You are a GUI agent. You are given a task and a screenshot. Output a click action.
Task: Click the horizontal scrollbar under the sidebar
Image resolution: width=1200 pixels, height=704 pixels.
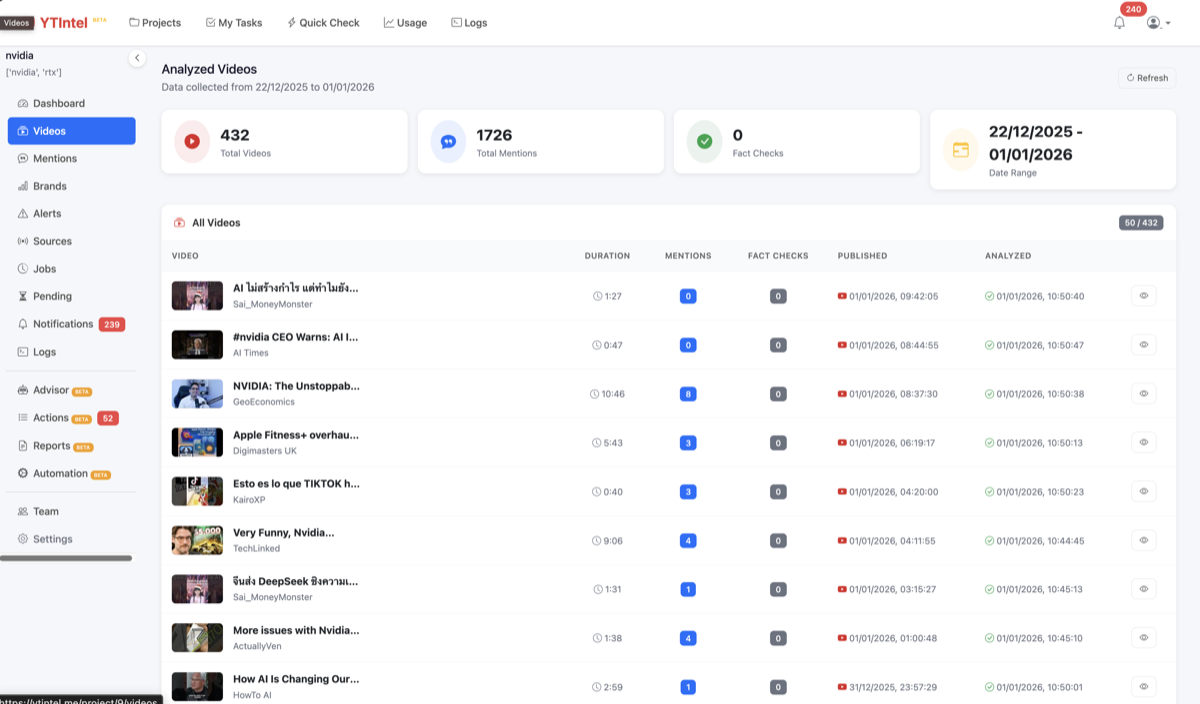(x=66, y=558)
